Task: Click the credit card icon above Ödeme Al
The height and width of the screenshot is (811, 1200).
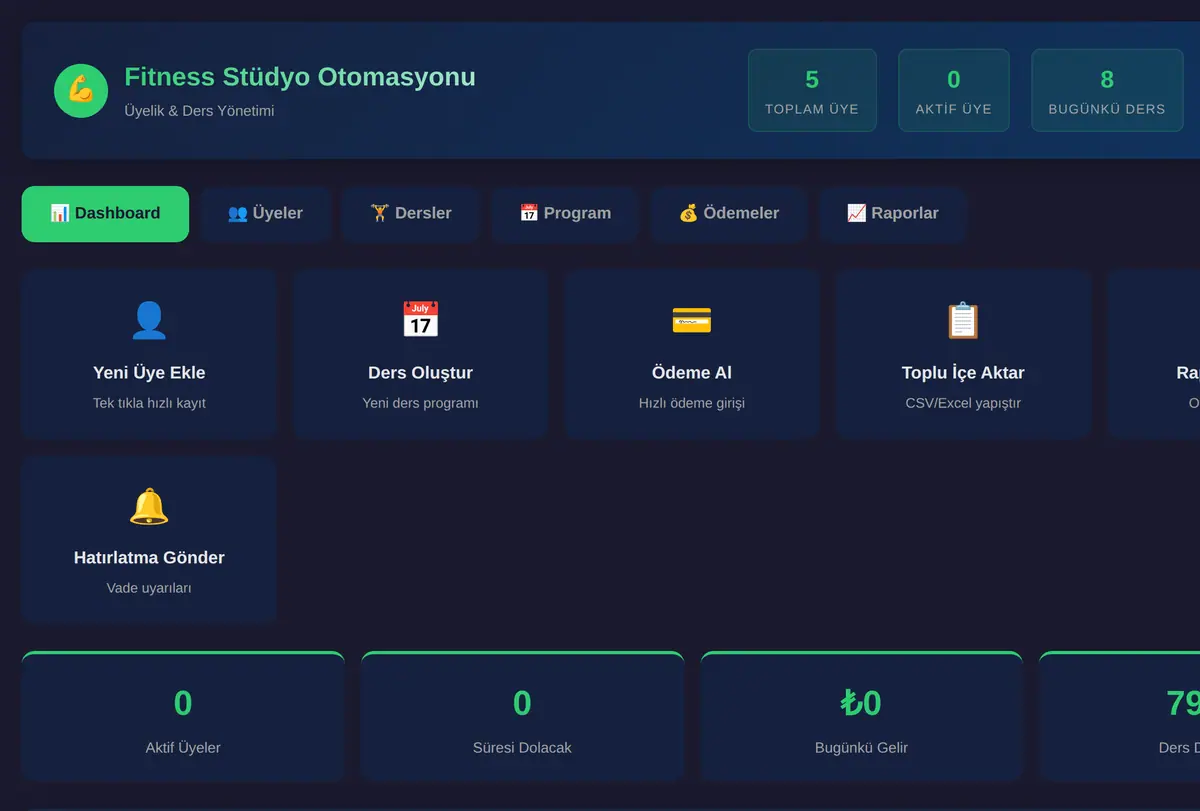Action: (x=692, y=320)
